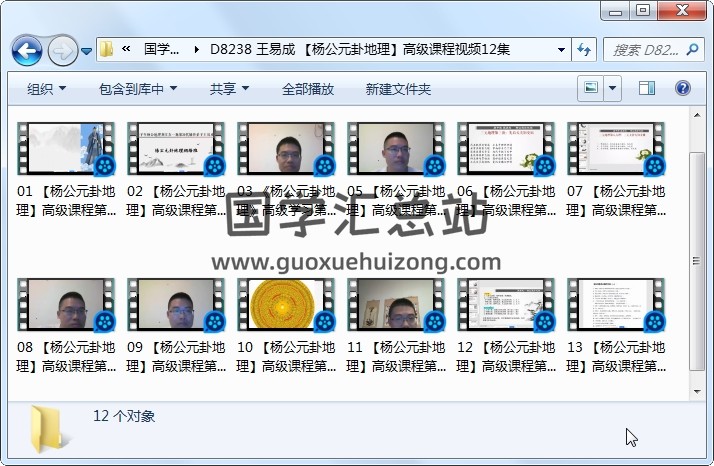Viewport: 714px width, 466px height.
Task: Open the 包含到库中 menu
Action: tap(138, 89)
